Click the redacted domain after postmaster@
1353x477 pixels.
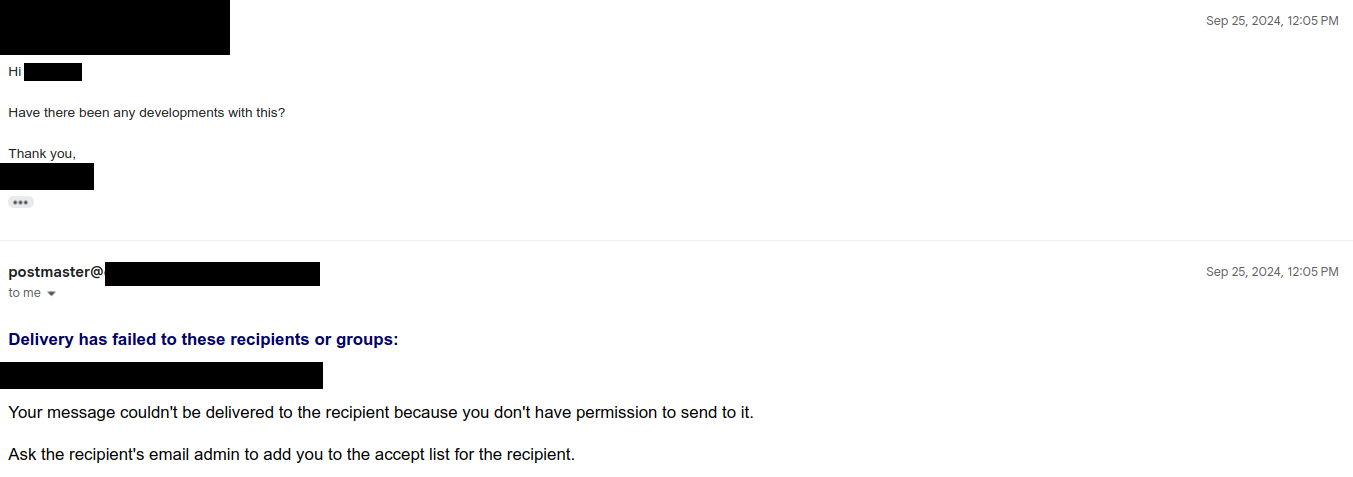(212, 273)
